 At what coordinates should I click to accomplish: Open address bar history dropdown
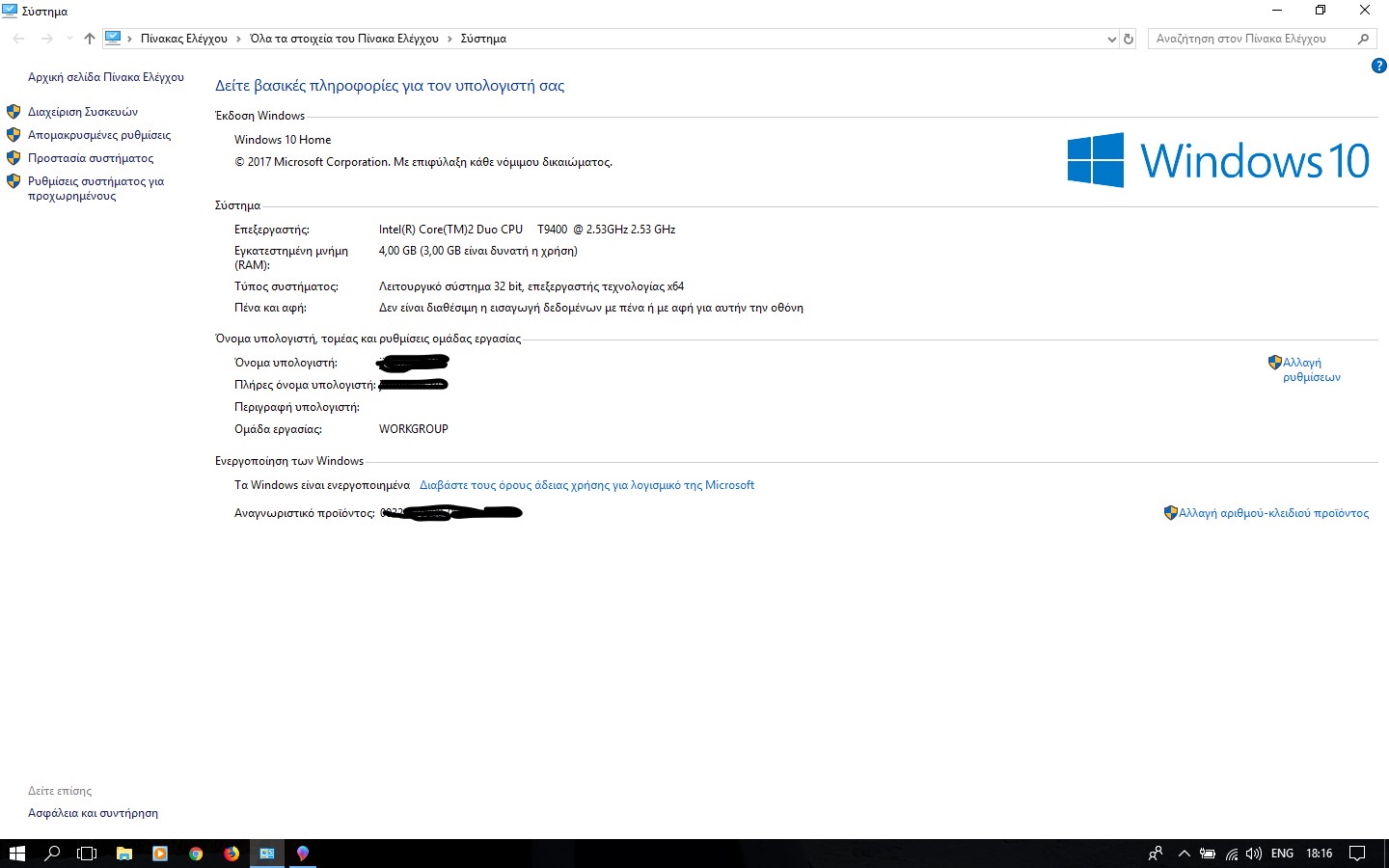click(x=1111, y=39)
